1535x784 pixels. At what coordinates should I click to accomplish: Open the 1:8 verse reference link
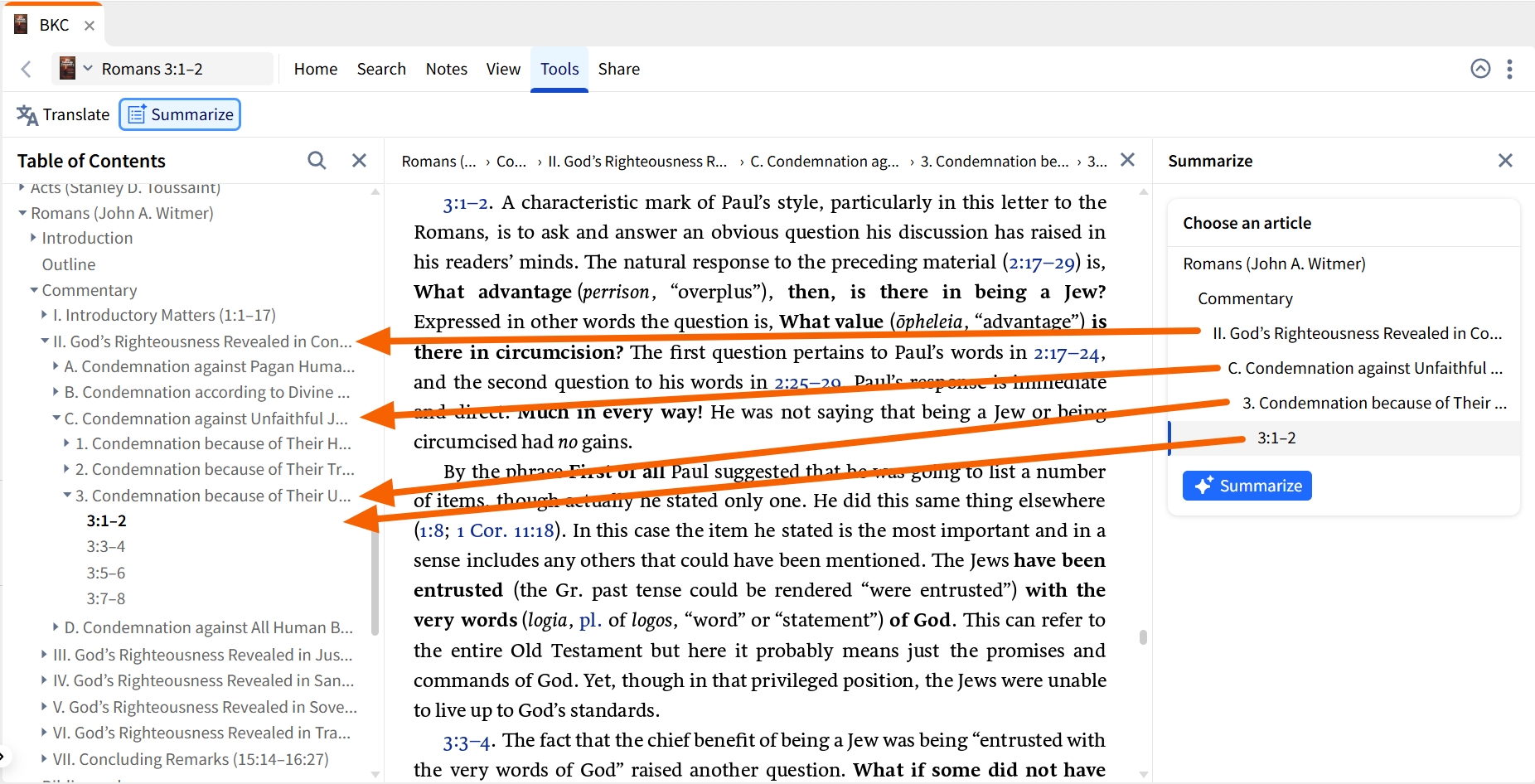coord(433,530)
